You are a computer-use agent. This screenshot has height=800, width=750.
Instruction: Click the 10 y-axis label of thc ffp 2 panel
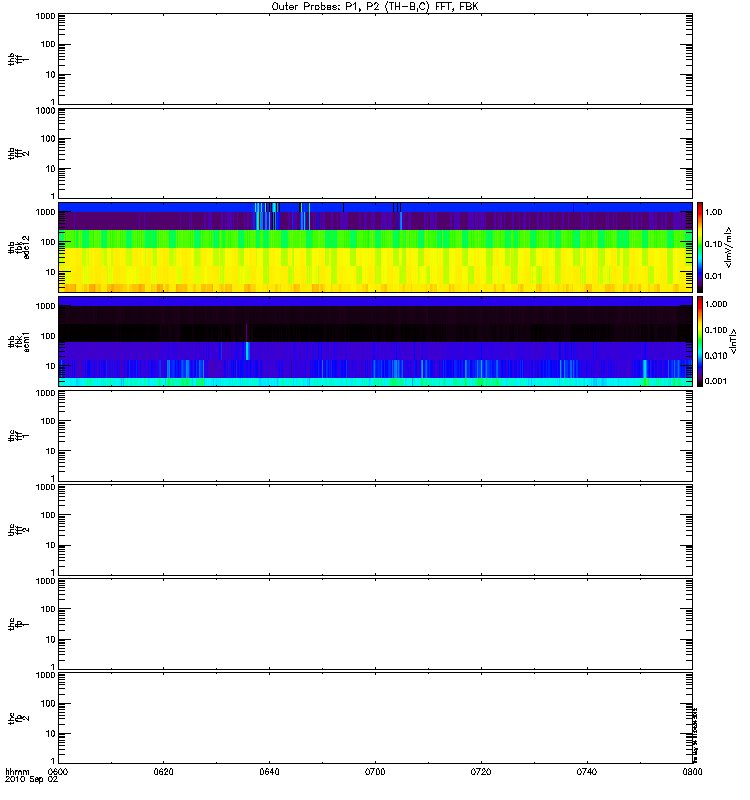(x=51, y=733)
